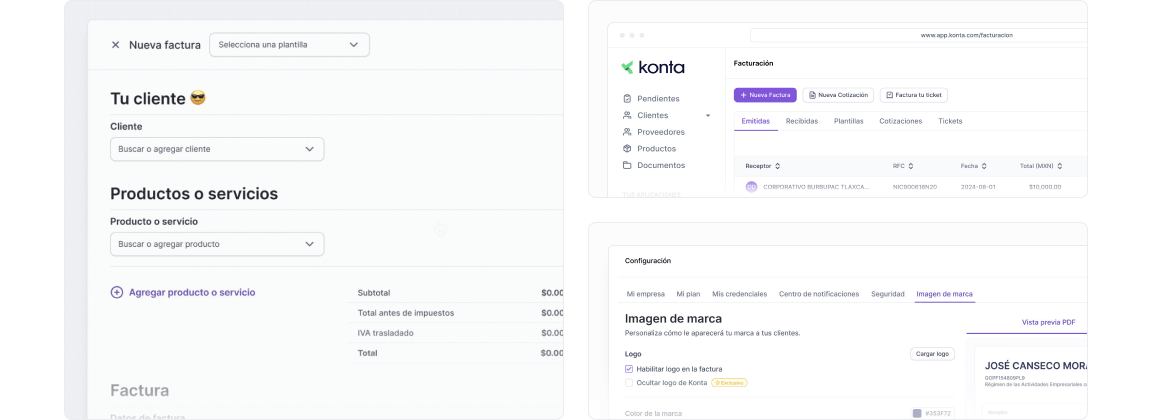Click the Factura tu ticket button

tap(914, 95)
